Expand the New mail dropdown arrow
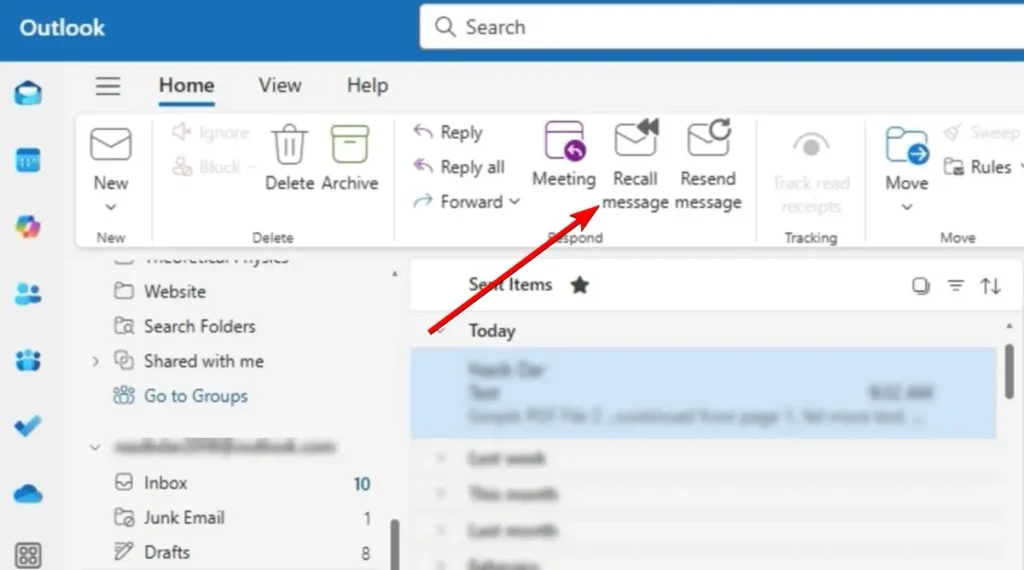The image size is (1024, 570). [x=111, y=208]
